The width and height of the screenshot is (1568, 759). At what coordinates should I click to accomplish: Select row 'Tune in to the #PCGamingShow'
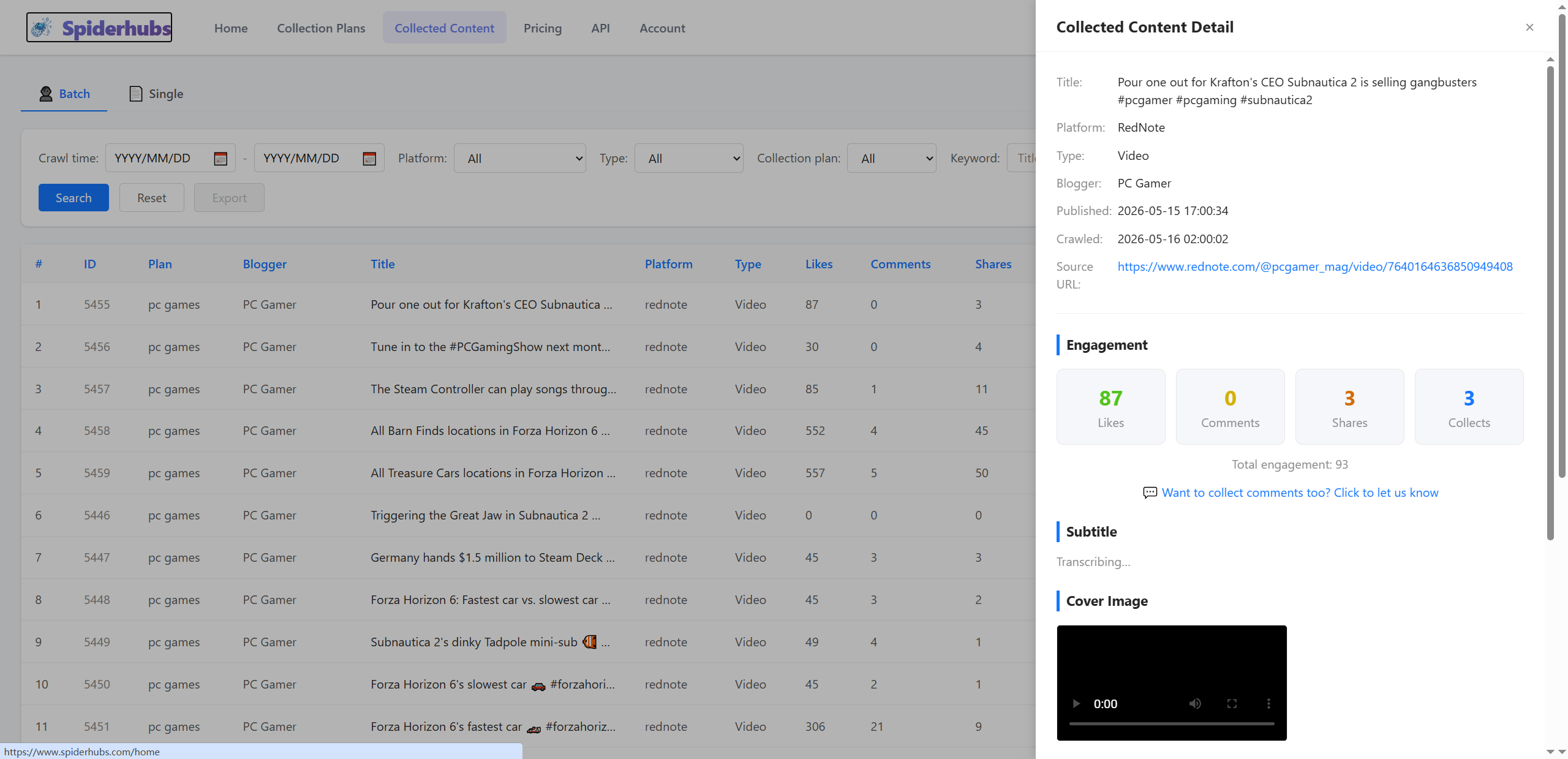coord(529,347)
